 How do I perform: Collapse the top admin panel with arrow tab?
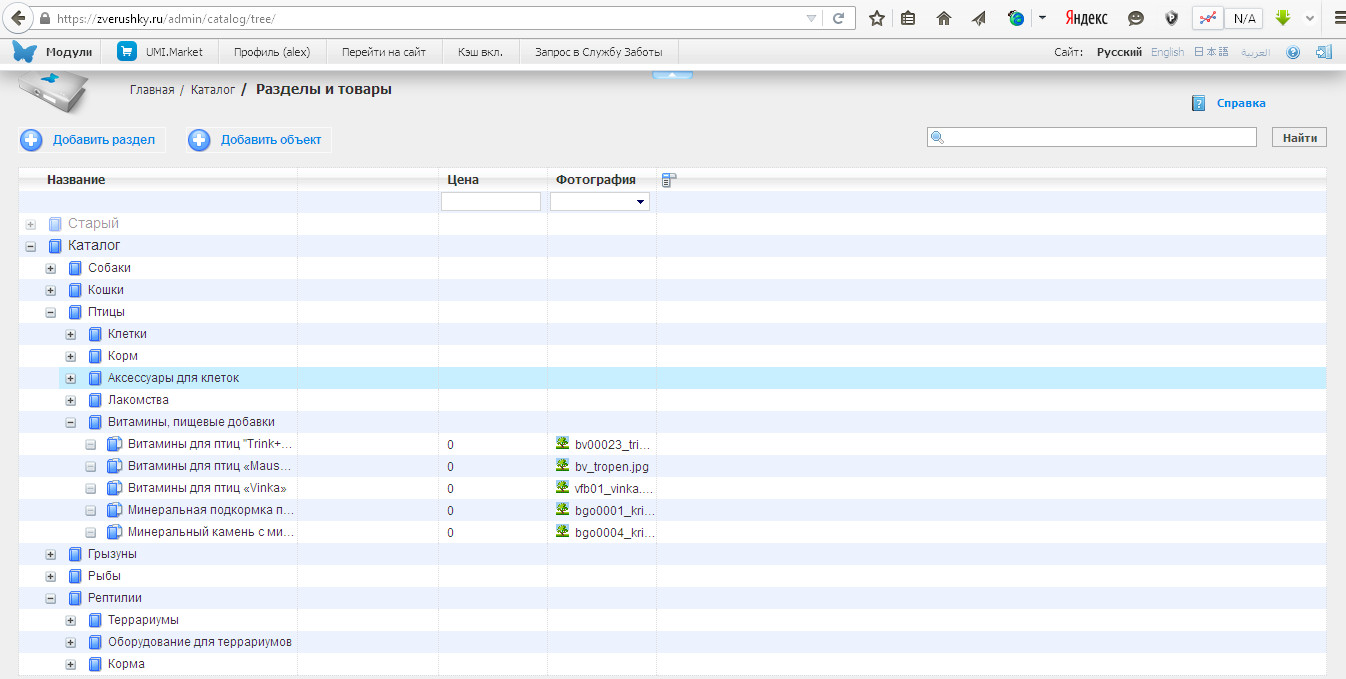673,74
